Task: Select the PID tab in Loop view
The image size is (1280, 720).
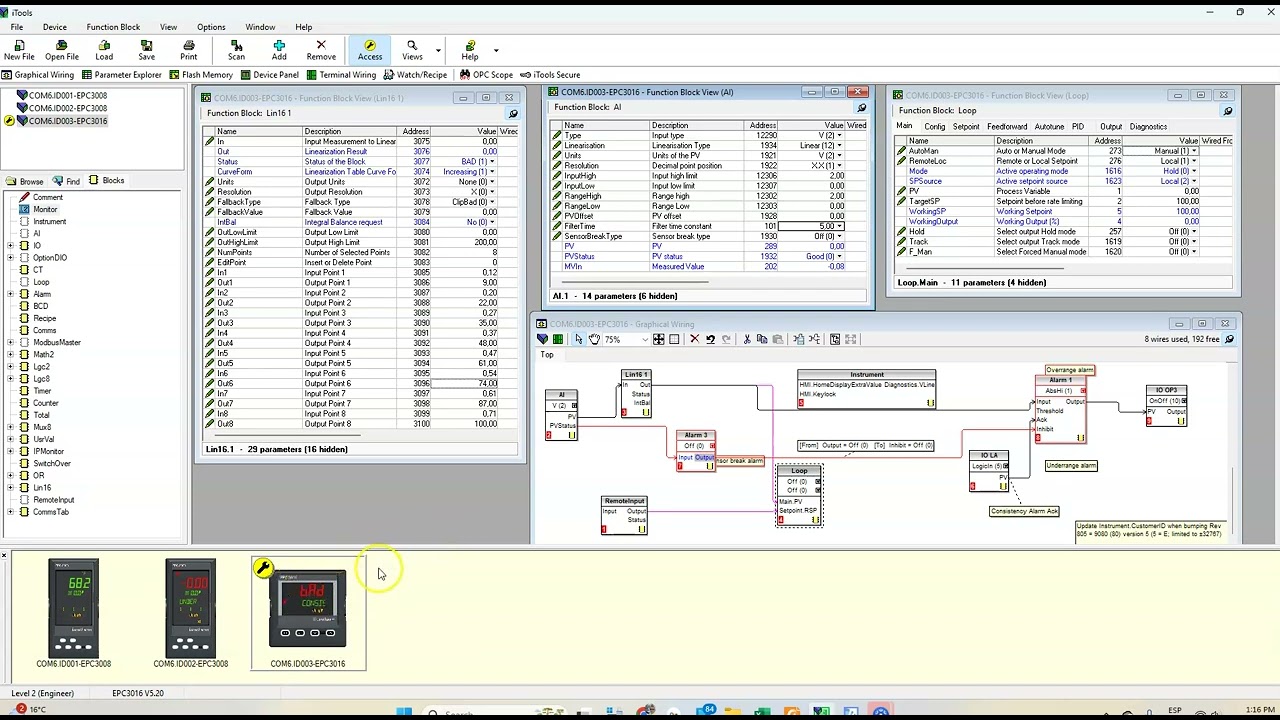Action: tap(1078, 127)
